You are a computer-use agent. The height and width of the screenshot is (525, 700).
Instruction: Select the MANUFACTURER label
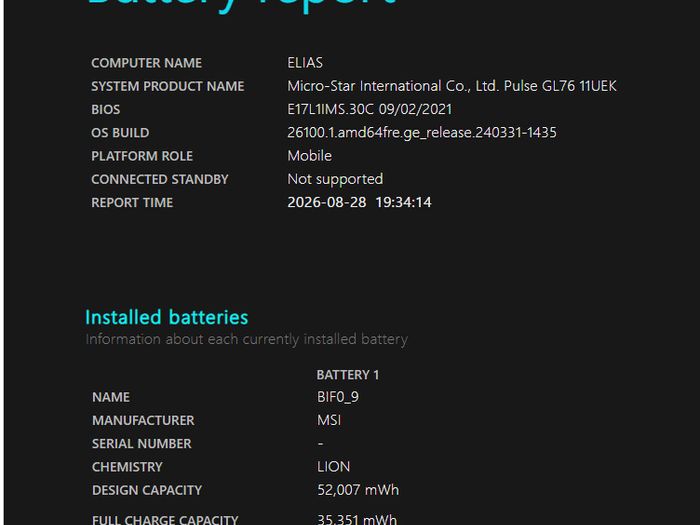click(x=143, y=420)
